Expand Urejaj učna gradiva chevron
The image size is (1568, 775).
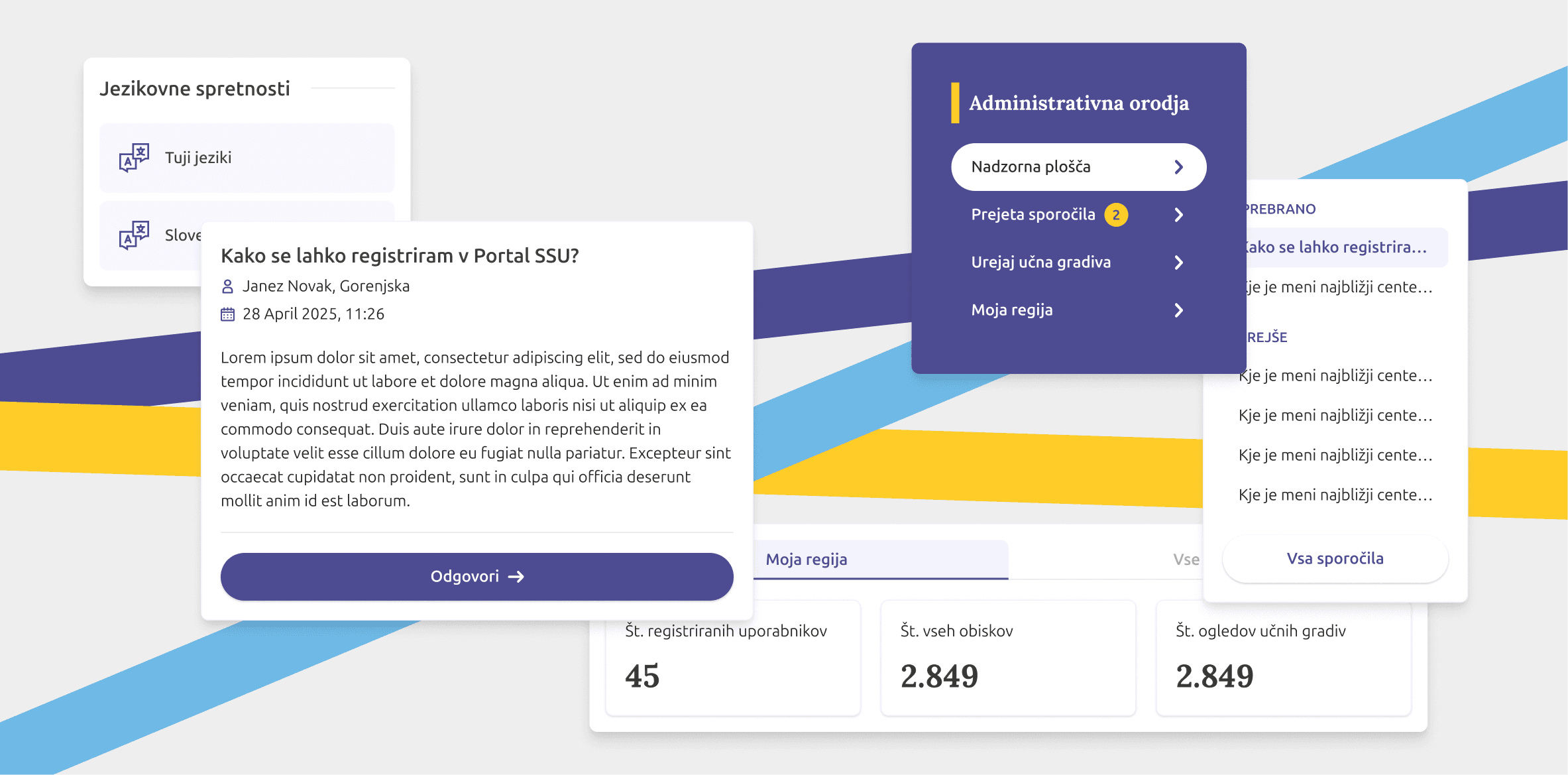coord(1178,263)
